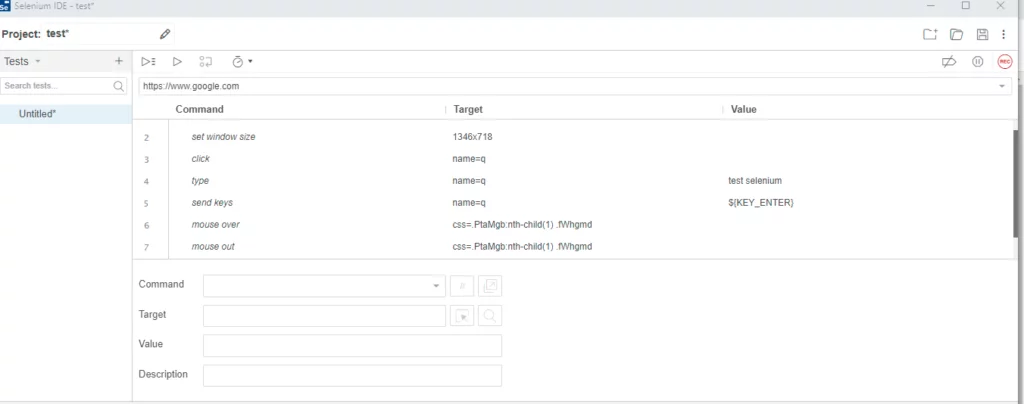Select the set window size command row
This screenshot has width=1024, height=404.
575,137
